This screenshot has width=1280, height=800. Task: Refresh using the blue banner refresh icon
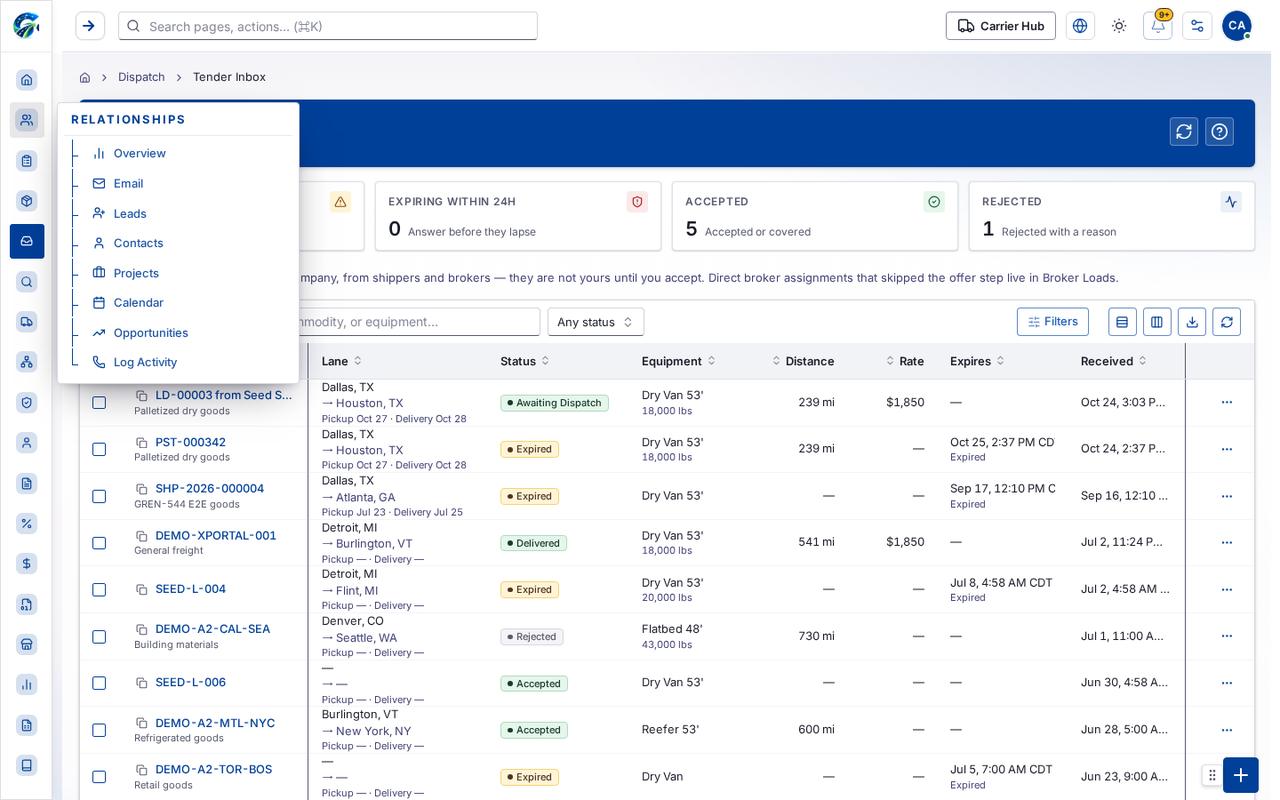click(1184, 132)
